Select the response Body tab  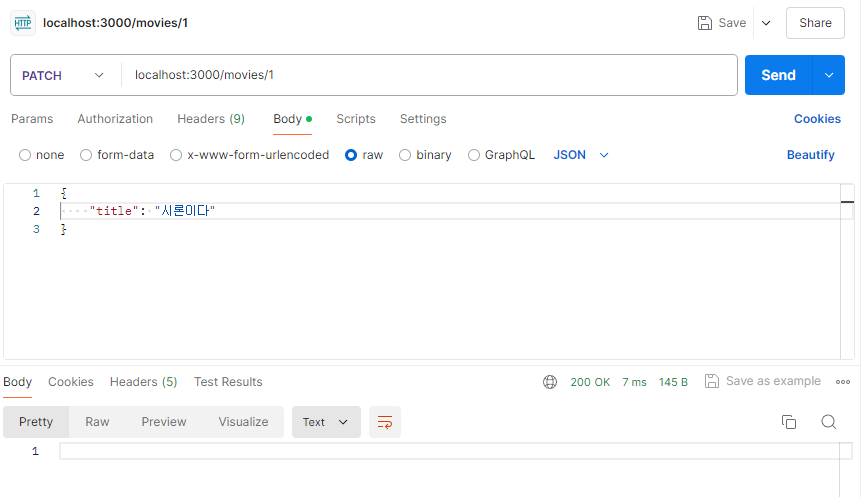[18, 382]
